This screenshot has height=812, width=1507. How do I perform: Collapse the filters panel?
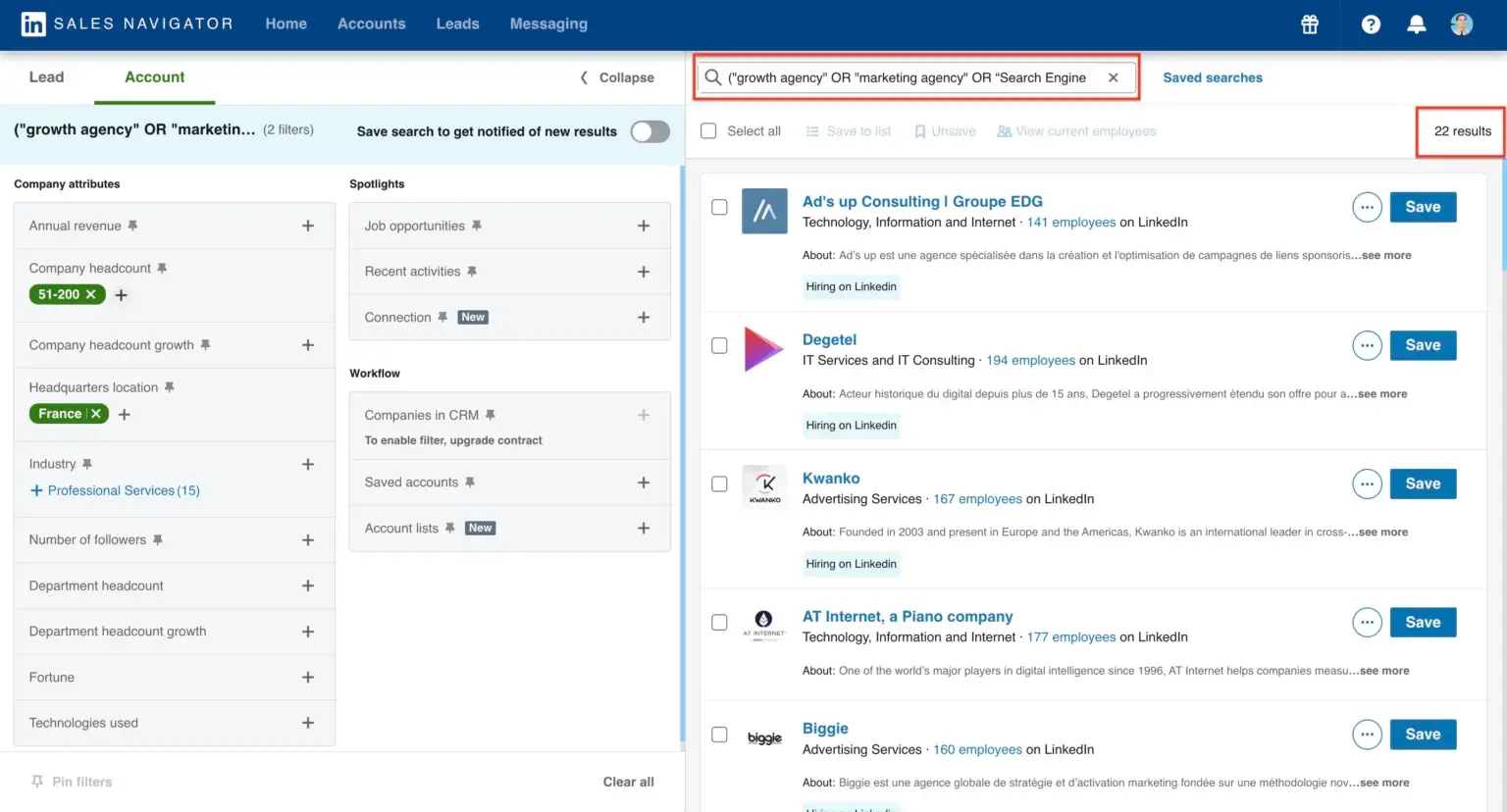(617, 77)
